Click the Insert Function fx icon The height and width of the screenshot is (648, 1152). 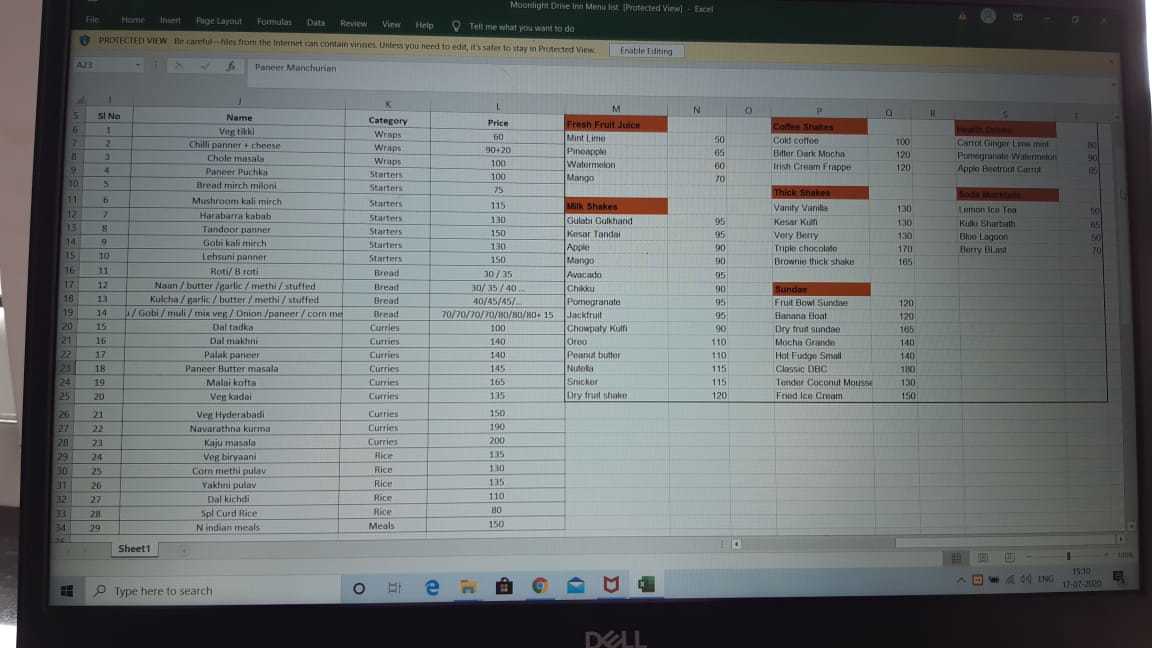tap(231, 66)
